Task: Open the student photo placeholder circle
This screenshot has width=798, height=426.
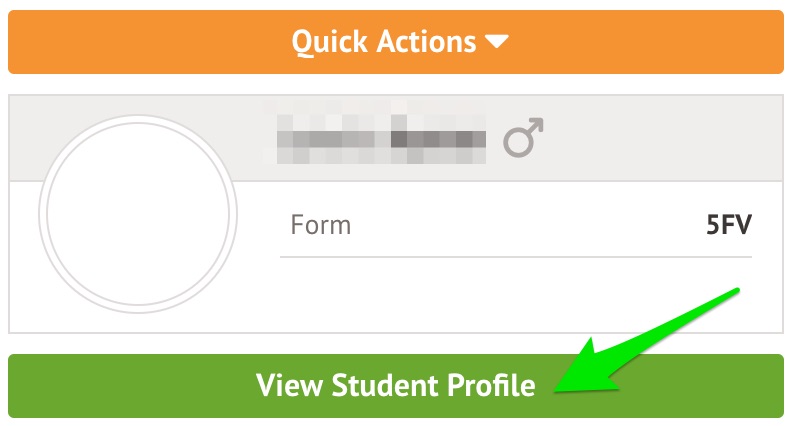Action: [x=138, y=214]
